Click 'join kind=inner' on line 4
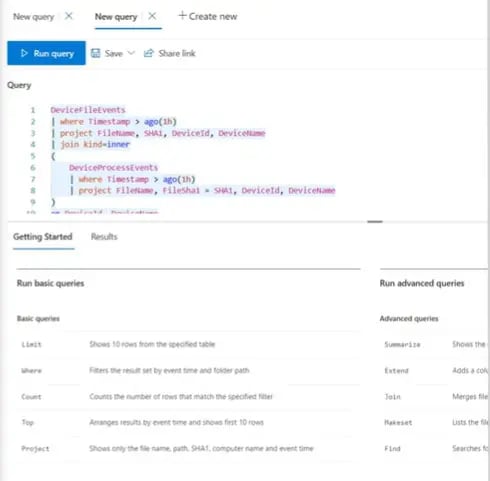The image size is (490, 481). [95, 144]
